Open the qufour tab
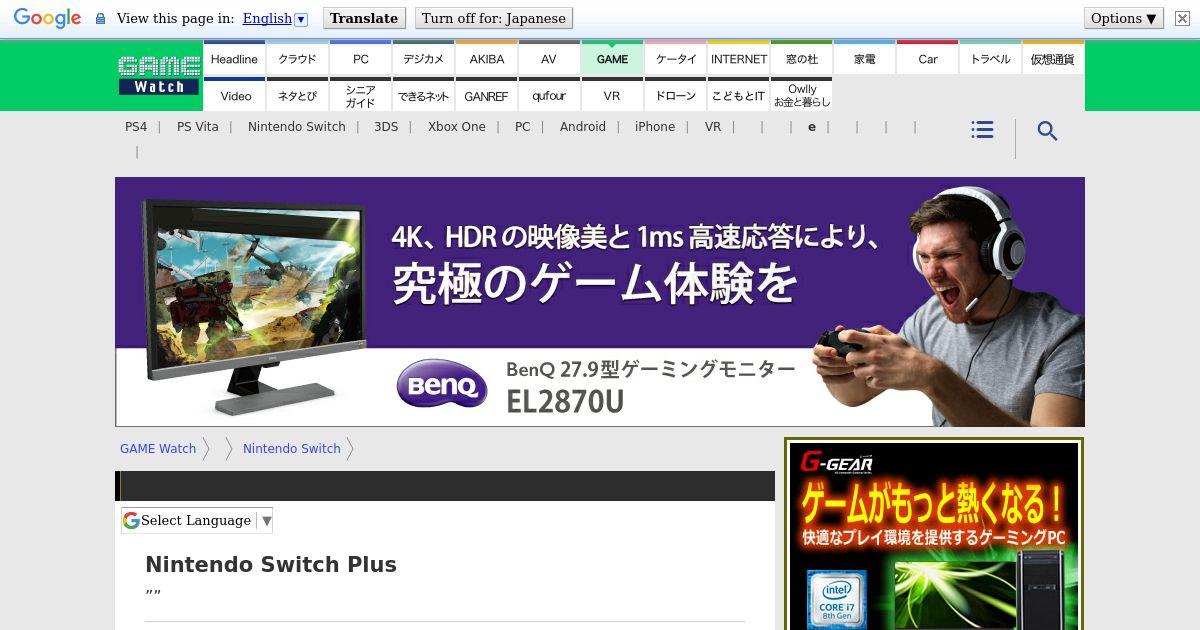Screen dimensions: 1200x630 (549, 95)
